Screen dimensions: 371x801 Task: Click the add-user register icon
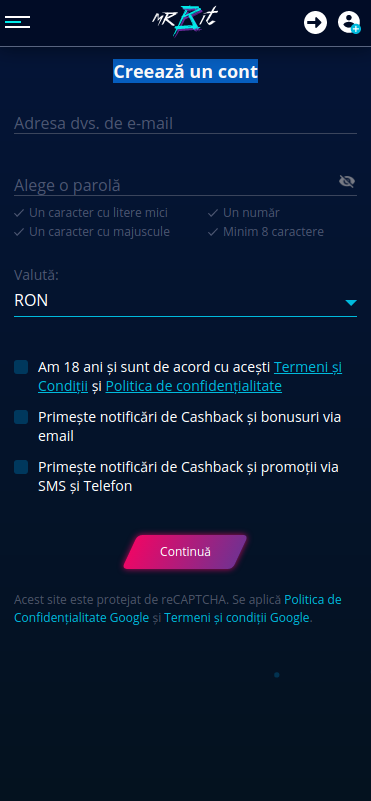[349, 22]
